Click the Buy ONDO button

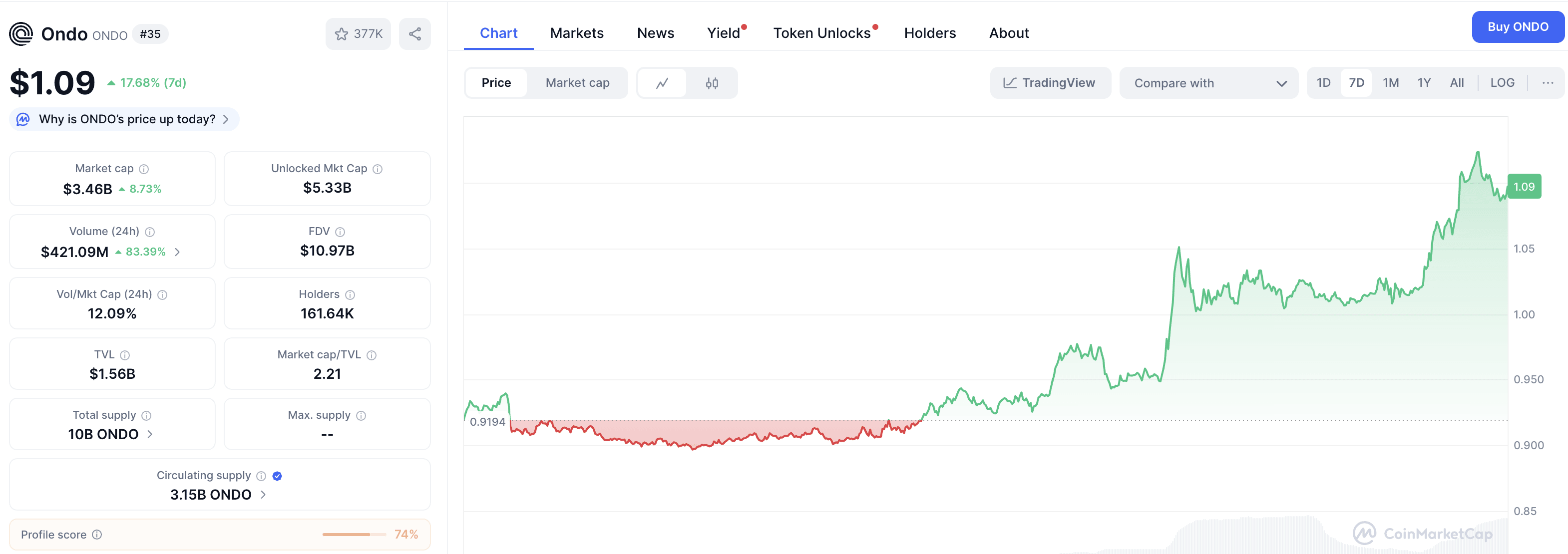pyautogui.click(x=1518, y=27)
